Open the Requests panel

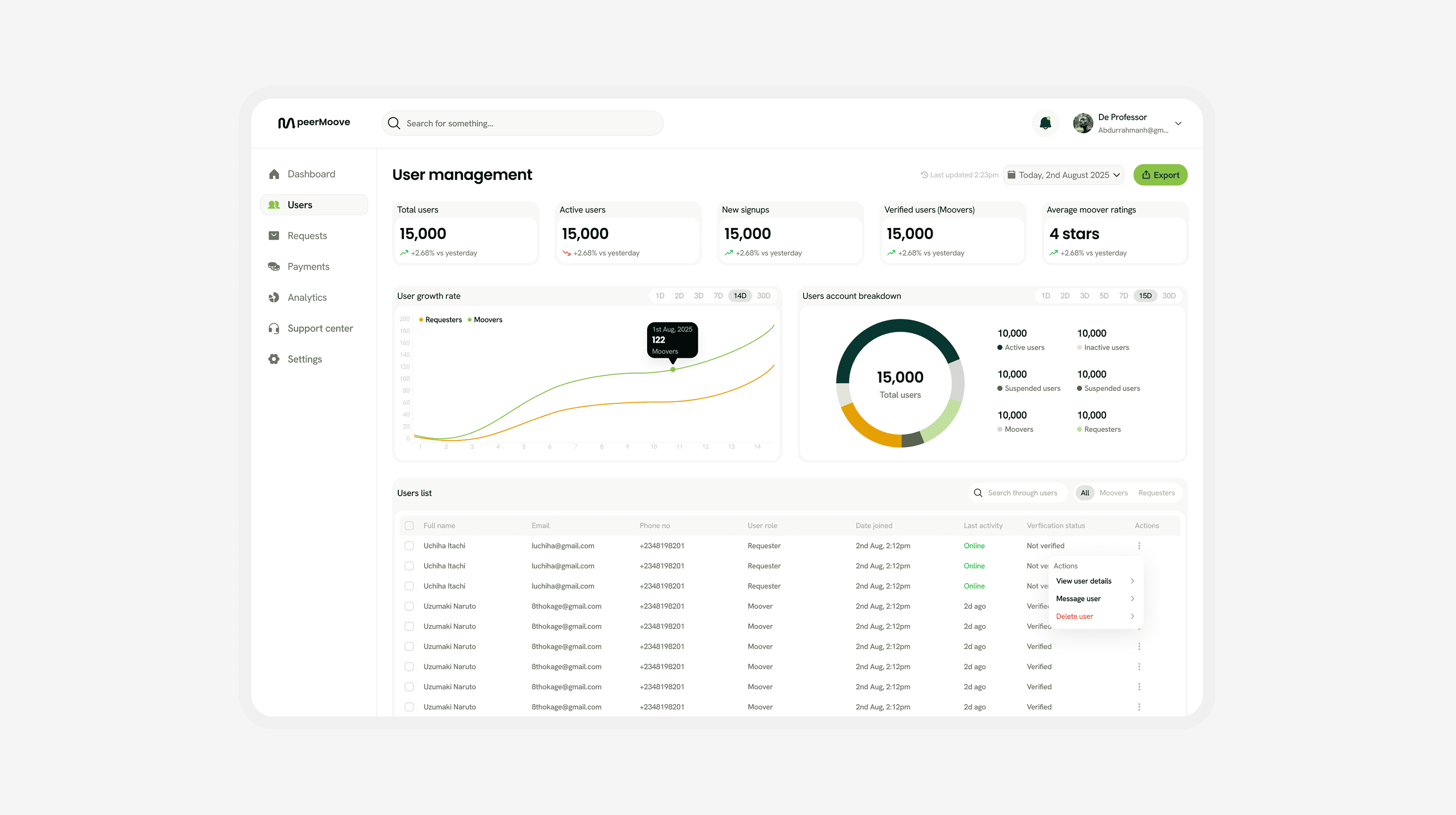[307, 235]
